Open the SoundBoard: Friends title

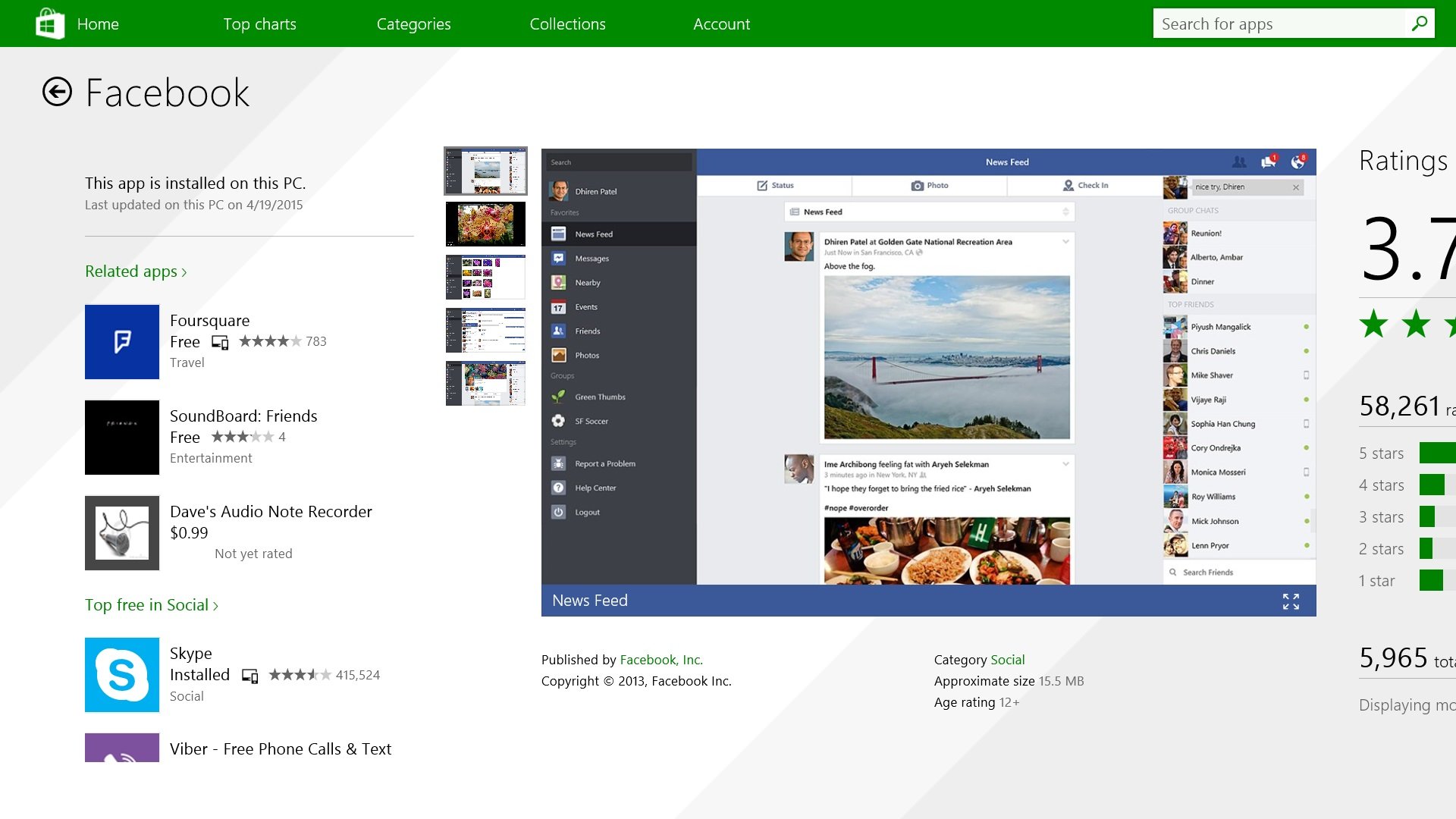[x=243, y=416]
